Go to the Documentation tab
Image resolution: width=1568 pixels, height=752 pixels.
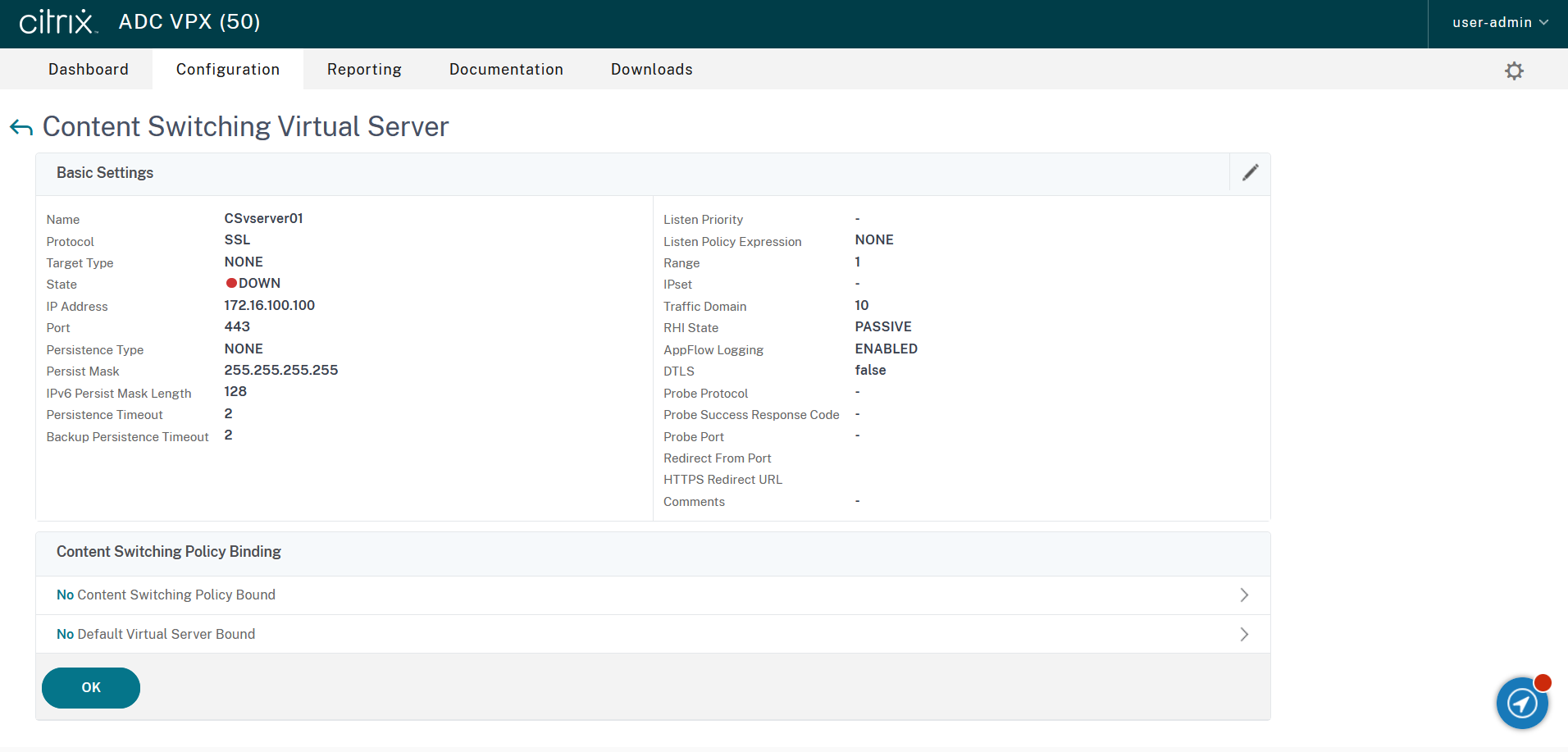point(506,70)
